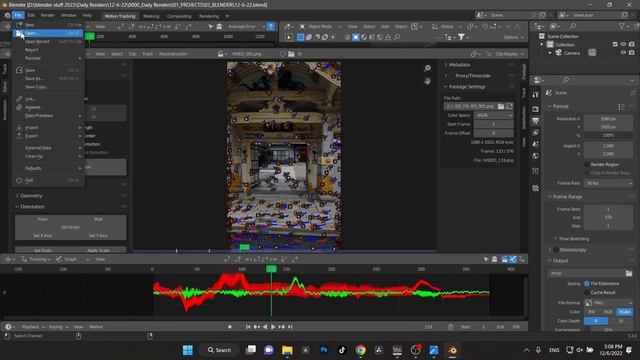Click the Floor orientation button

(x=43, y=219)
